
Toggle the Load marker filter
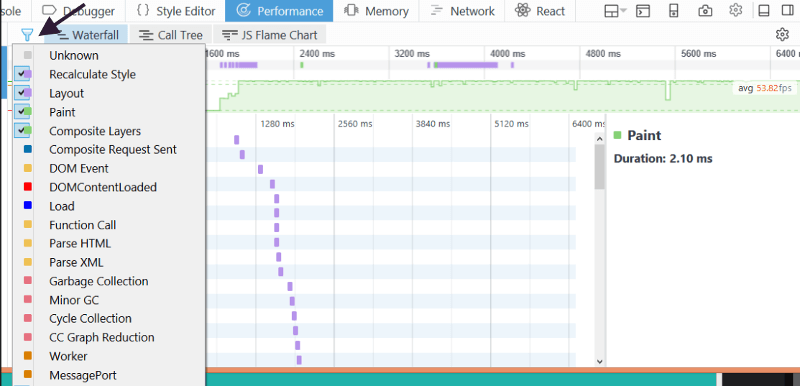point(109,206)
